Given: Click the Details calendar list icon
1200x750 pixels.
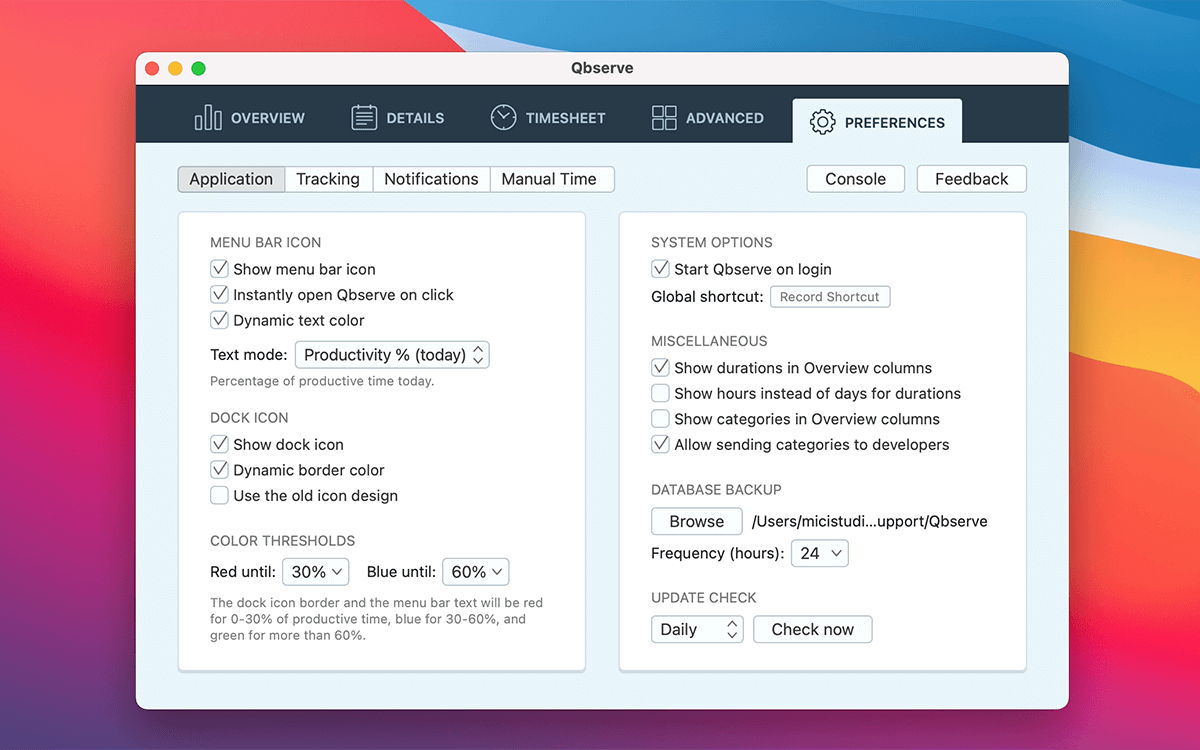Looking at the screenshot, I should pos(364,118).
